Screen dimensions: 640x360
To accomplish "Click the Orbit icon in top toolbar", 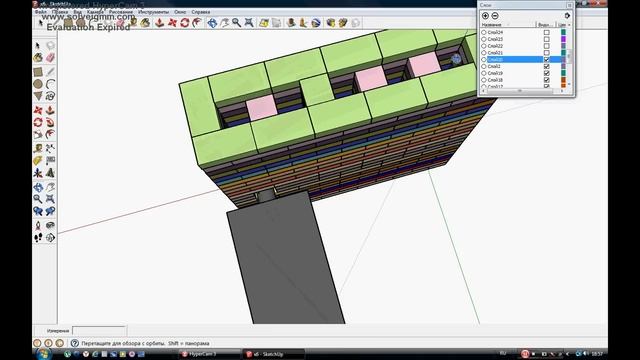I will coord(212,23).
